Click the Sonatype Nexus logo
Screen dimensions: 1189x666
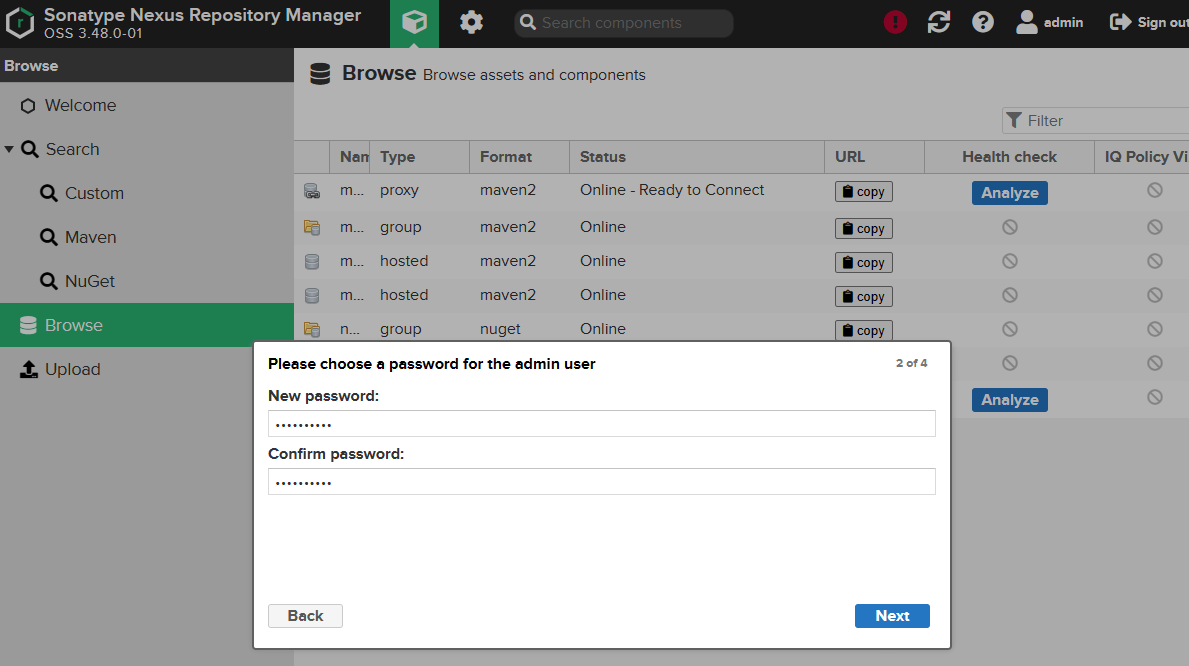20,23
